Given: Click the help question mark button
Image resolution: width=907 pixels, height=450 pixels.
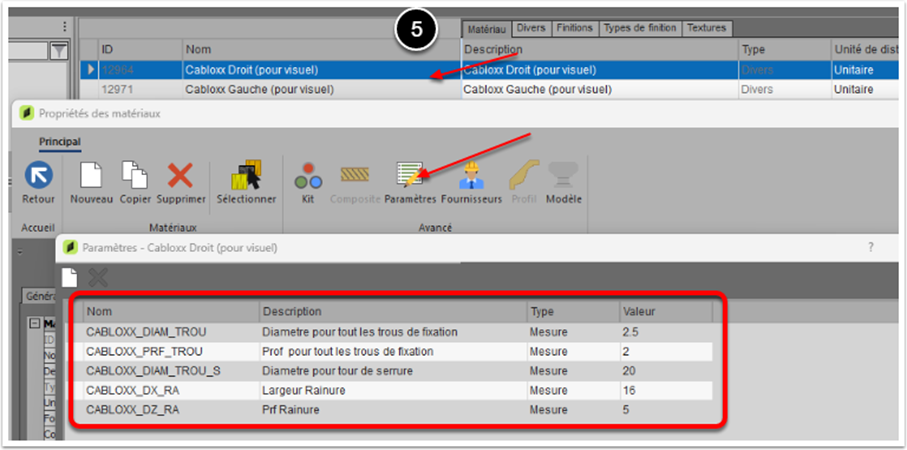Looking at the screenshot, I should 870,247.
